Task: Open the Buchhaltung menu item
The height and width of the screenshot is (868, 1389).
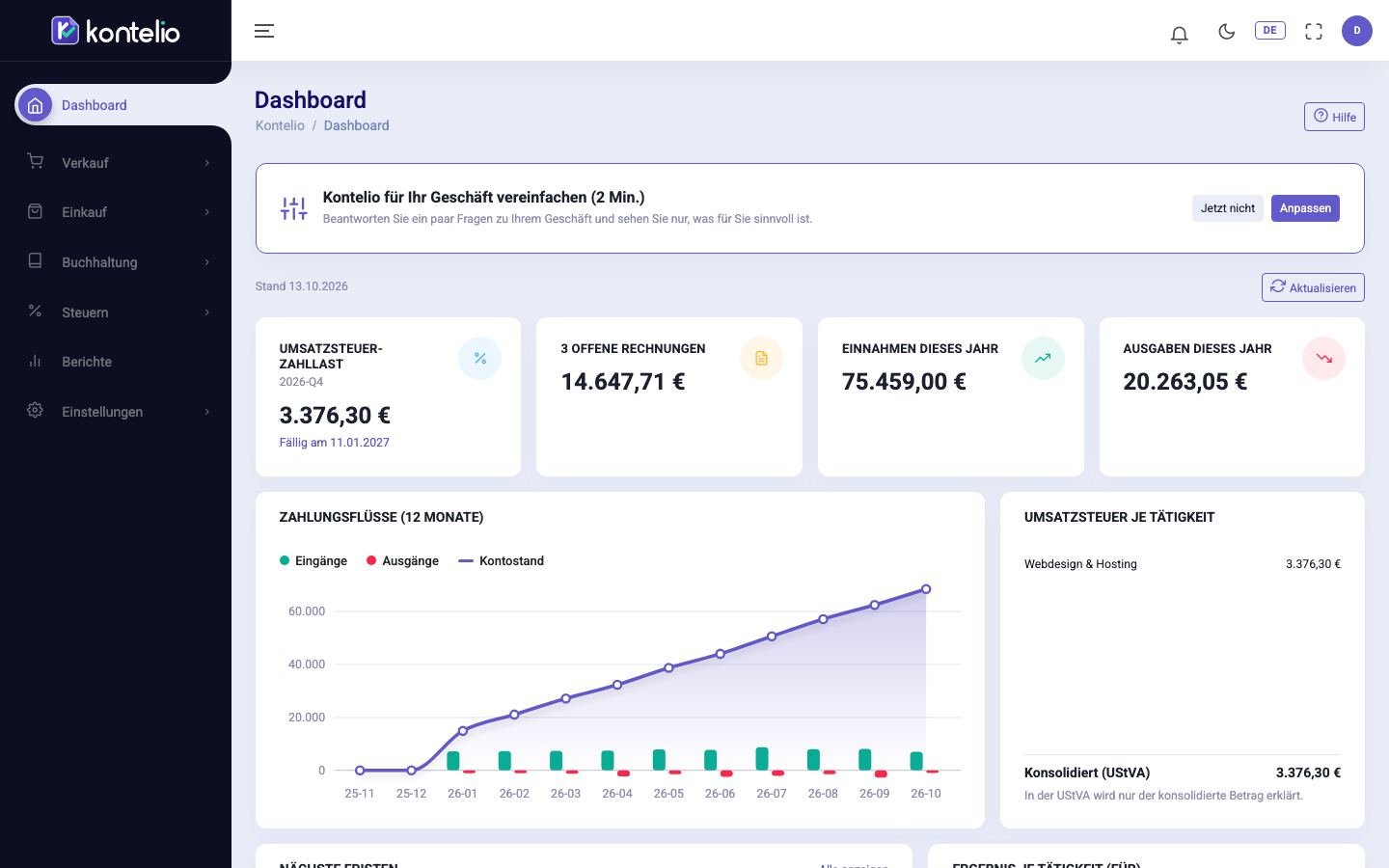Action: click(x=116, y=262)
